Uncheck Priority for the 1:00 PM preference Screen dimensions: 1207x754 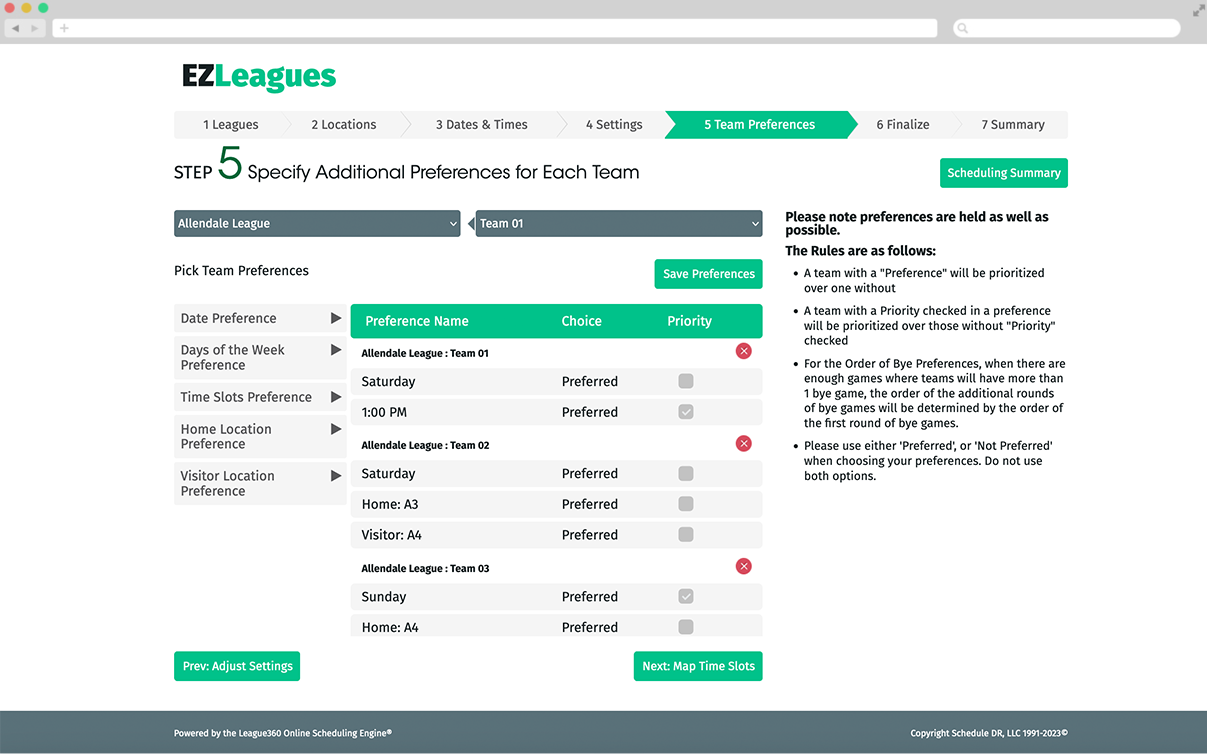coord(686,412)
